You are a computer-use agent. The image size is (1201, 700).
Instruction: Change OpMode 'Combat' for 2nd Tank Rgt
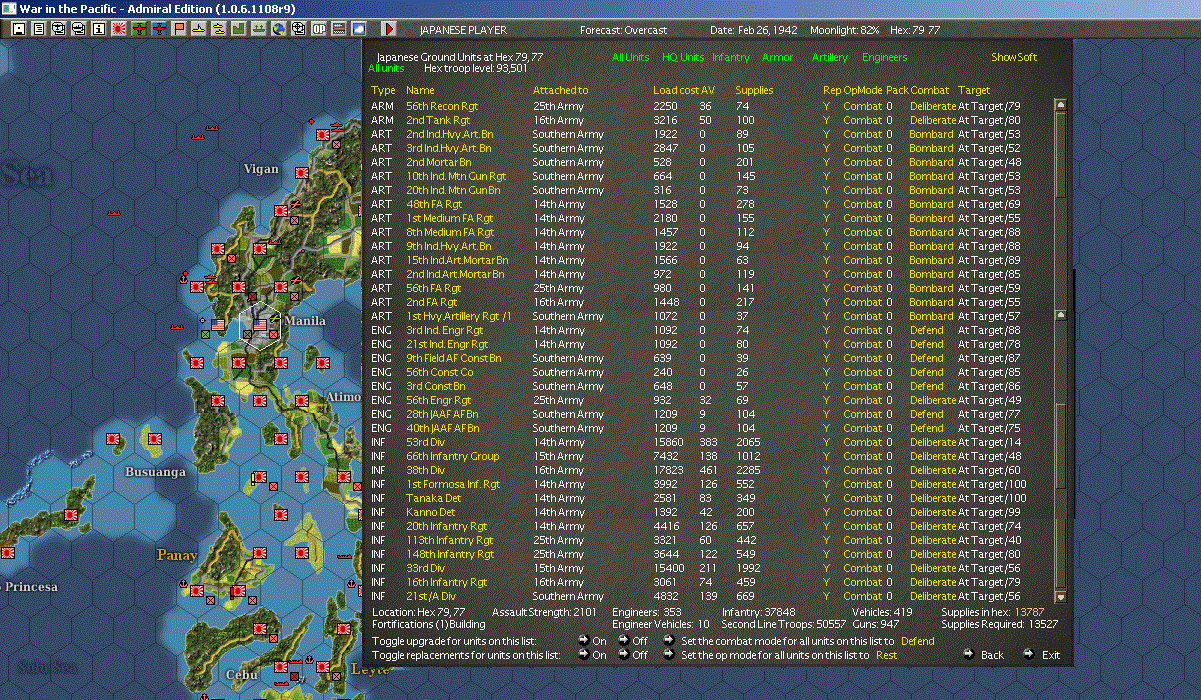(x=862, y=120)
